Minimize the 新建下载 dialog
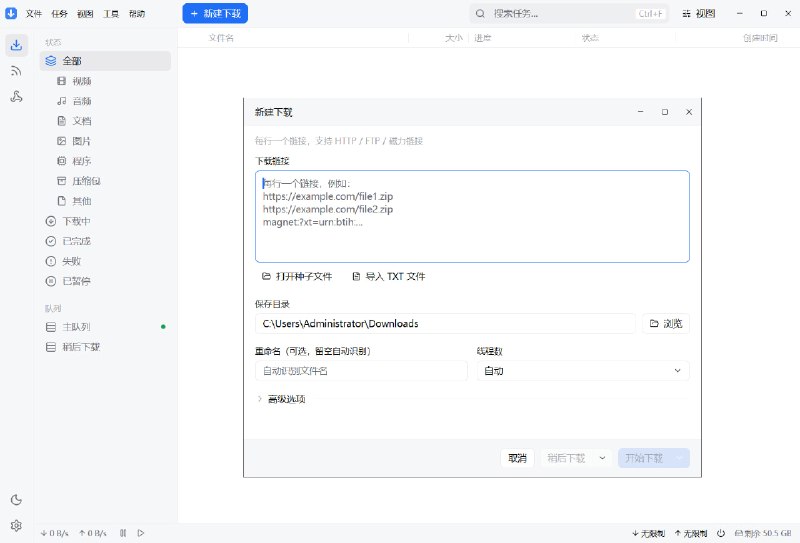Screen dimensions: 800x543 pos(640,112)
